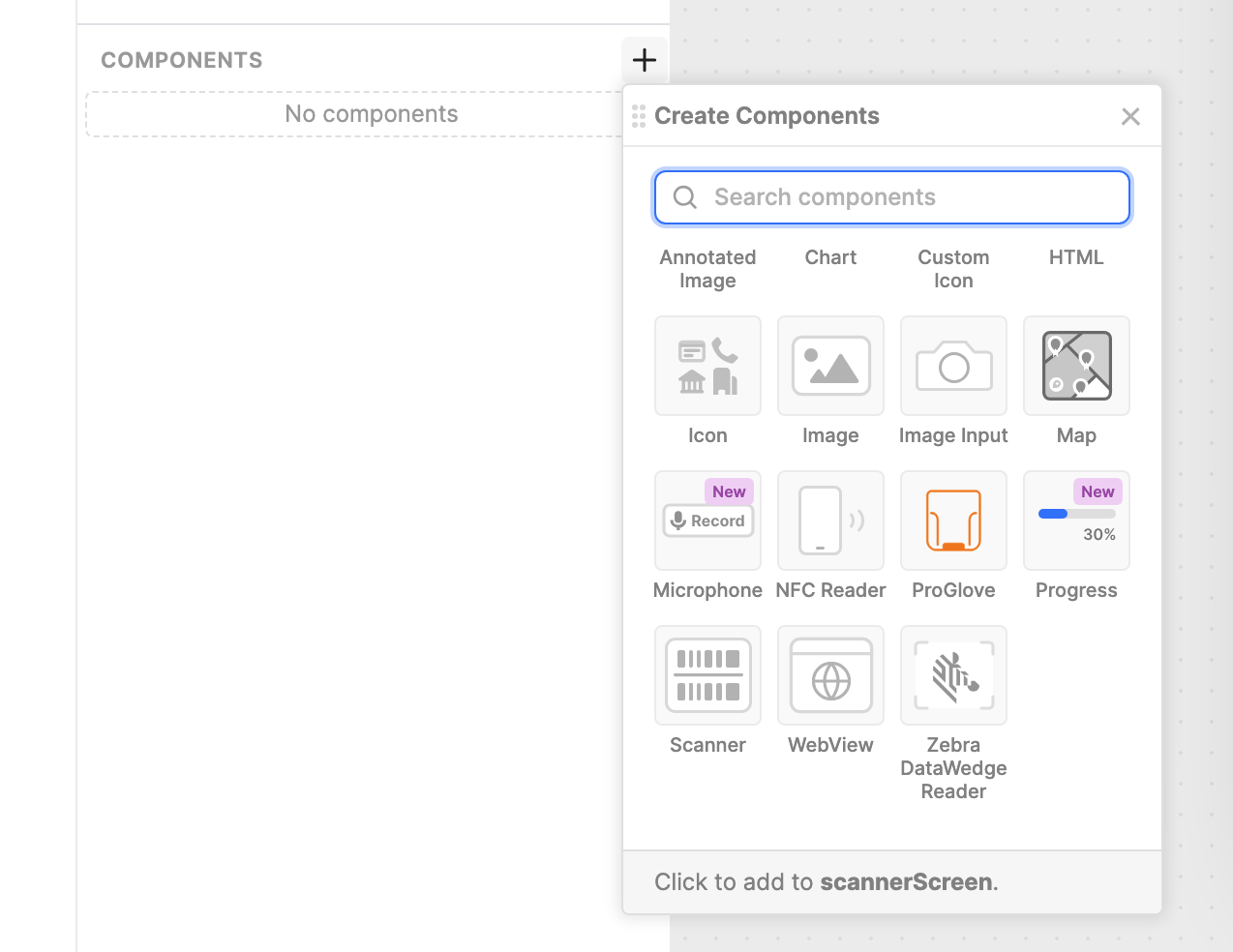Choose the Annotated Image label
Viewport: 1233px width, 952px height.
click(707, 269)
